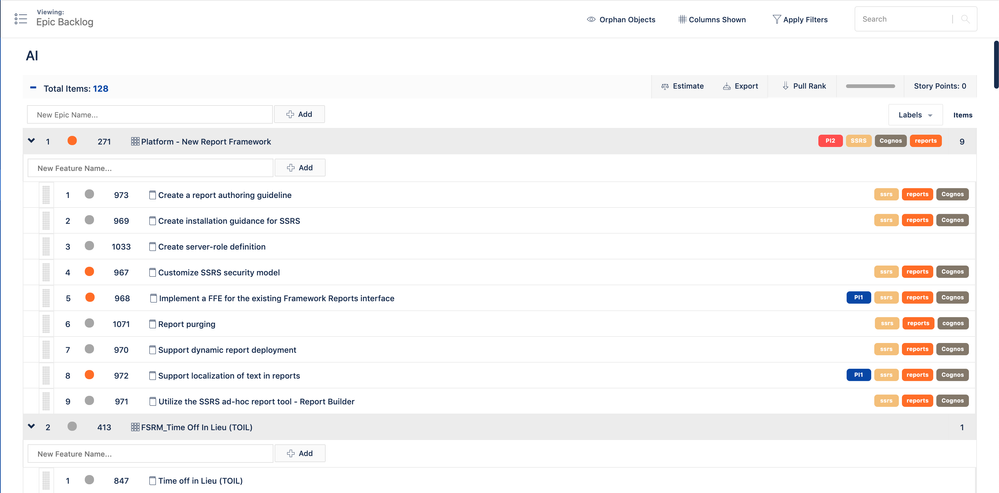Click the Pull Rank button

pos(804,86)
